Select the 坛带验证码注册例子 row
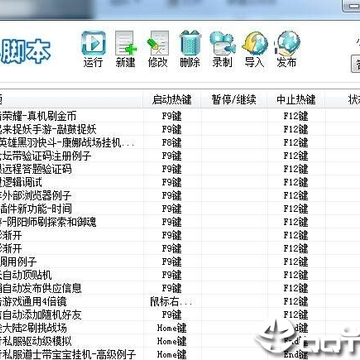 click(x=180, y=156)
